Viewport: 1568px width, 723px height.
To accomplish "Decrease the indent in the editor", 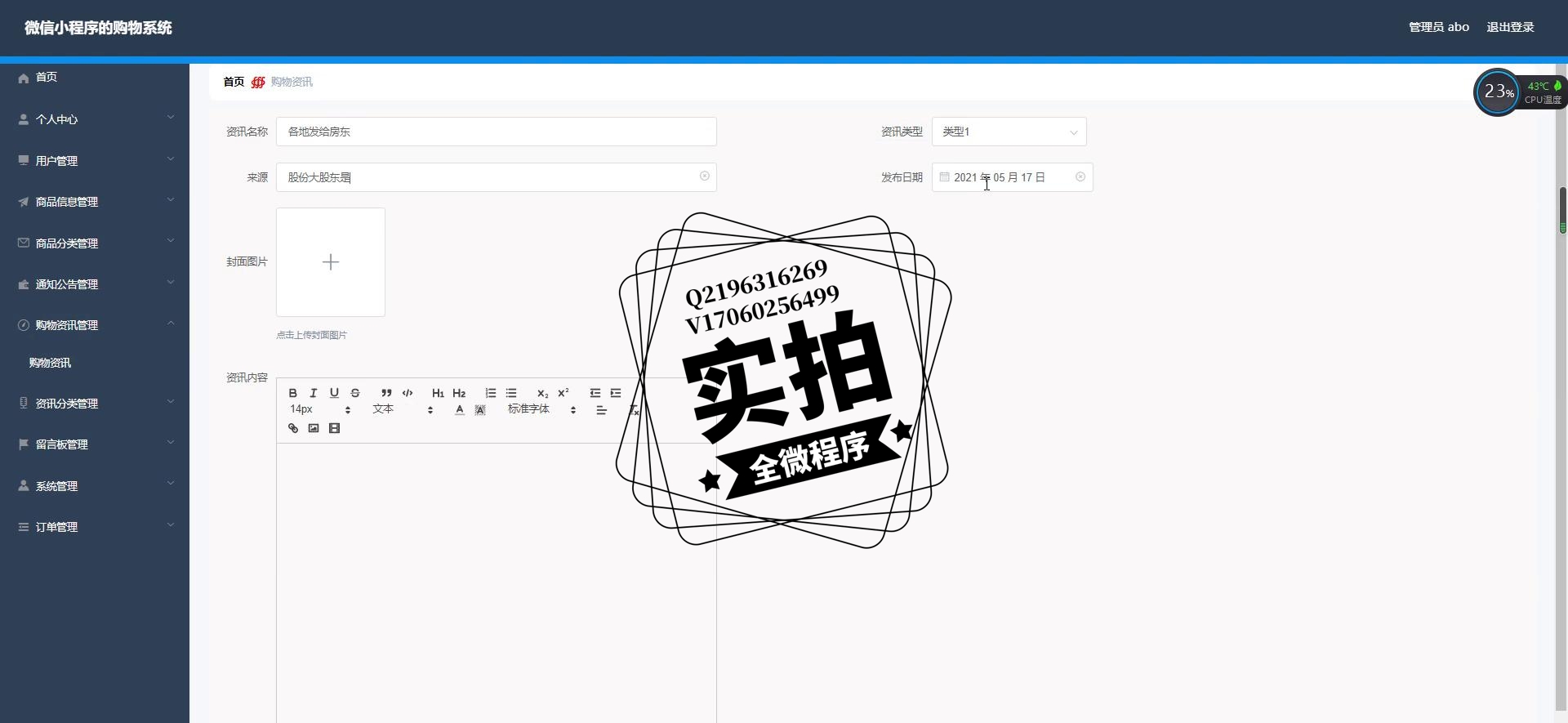I will coord(595,393).
